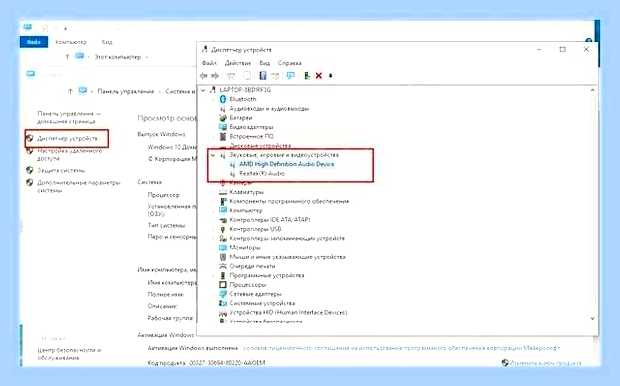Select the Realtek(R) Audio device
The width and height of the screenshot is (620, 386).
[x=262, y=174]
